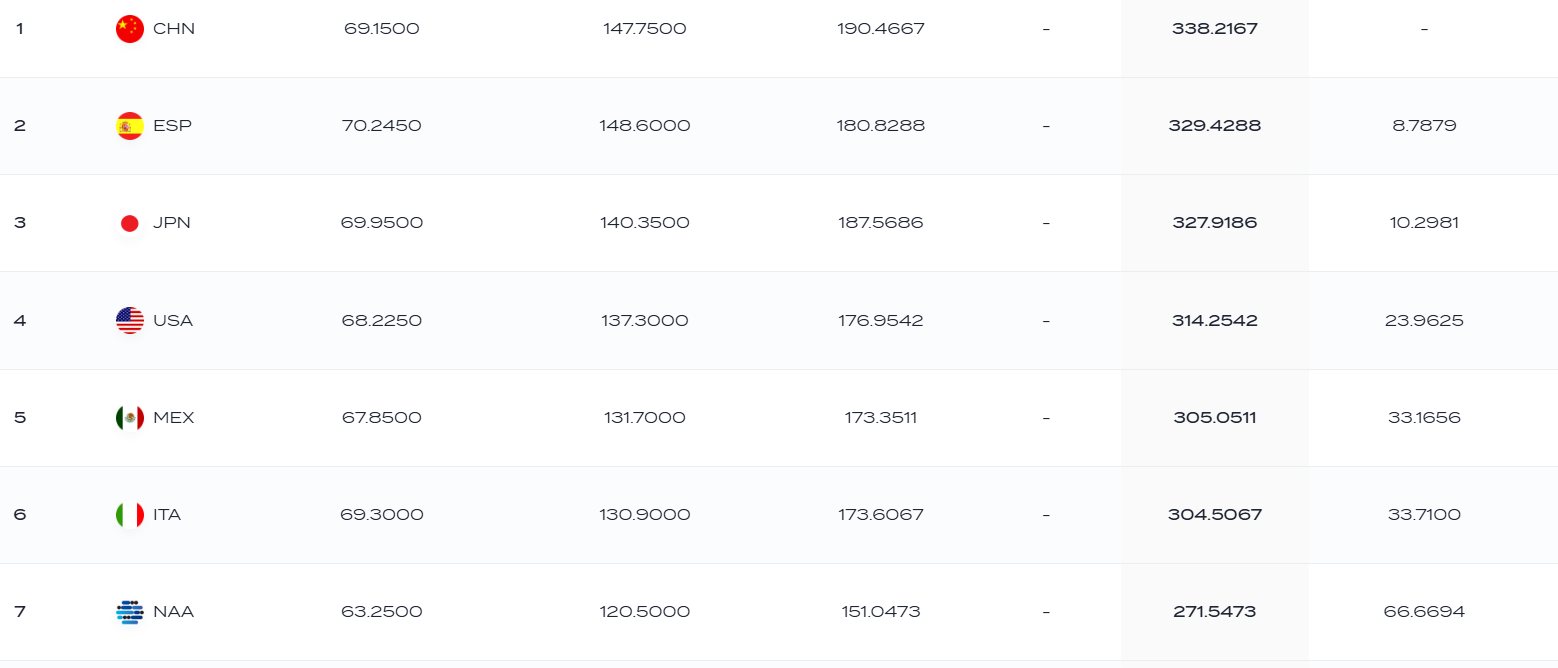The height and width of the screenshot is (668, 1558).
Task: Click the USA flag icon
Action: 130,320
